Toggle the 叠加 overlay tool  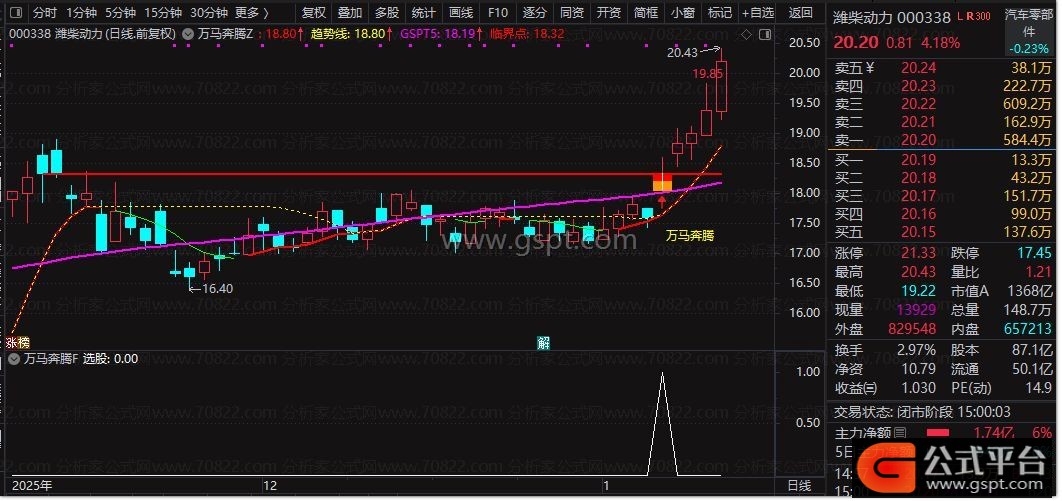tap(350, 12)
